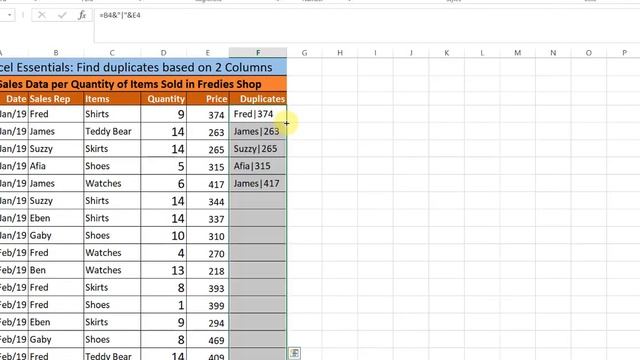Select the cell 'Afia|315'
640x360 pixels.
(258, 166)
